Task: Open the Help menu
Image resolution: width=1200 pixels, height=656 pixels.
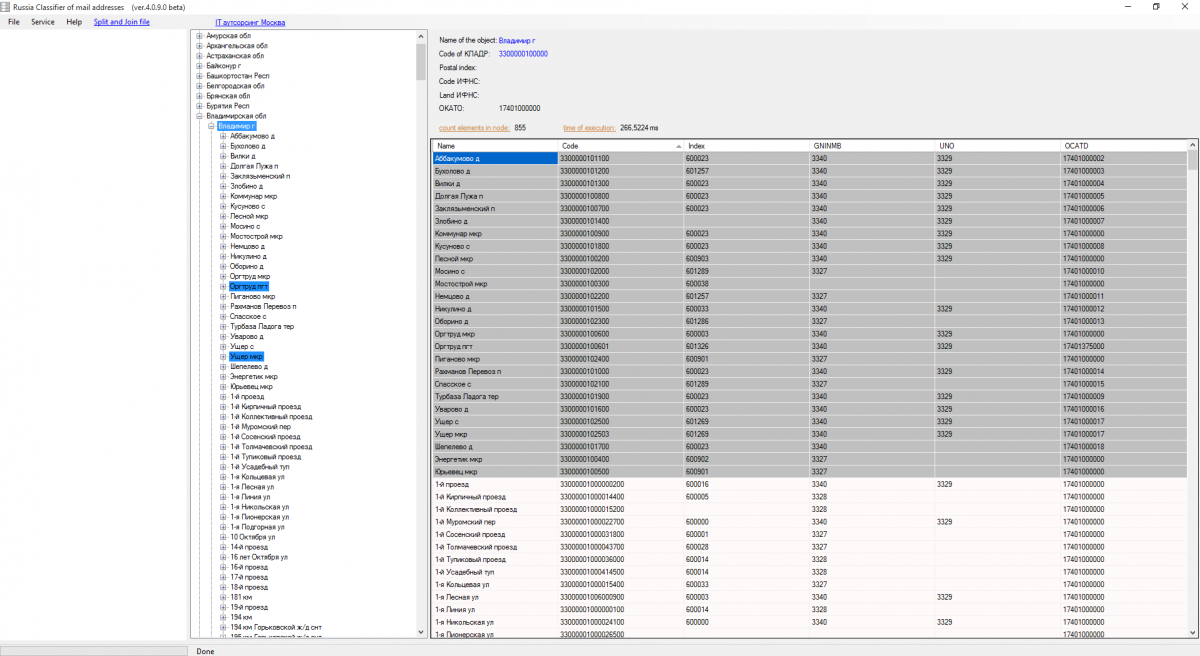Action: click(x=74, y=21)
